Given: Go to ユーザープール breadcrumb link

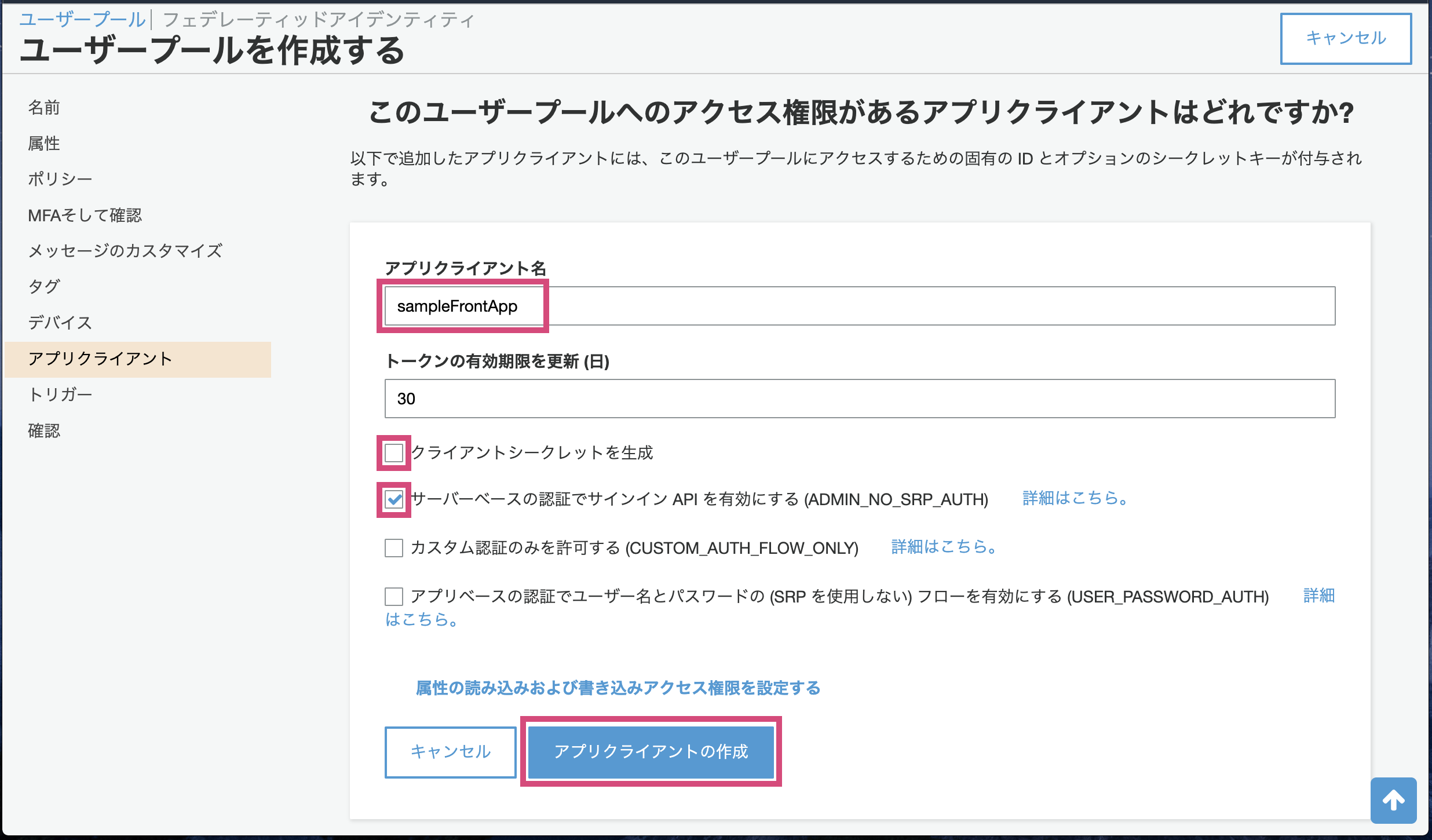Looking at the screenshot, I should 82,20.
